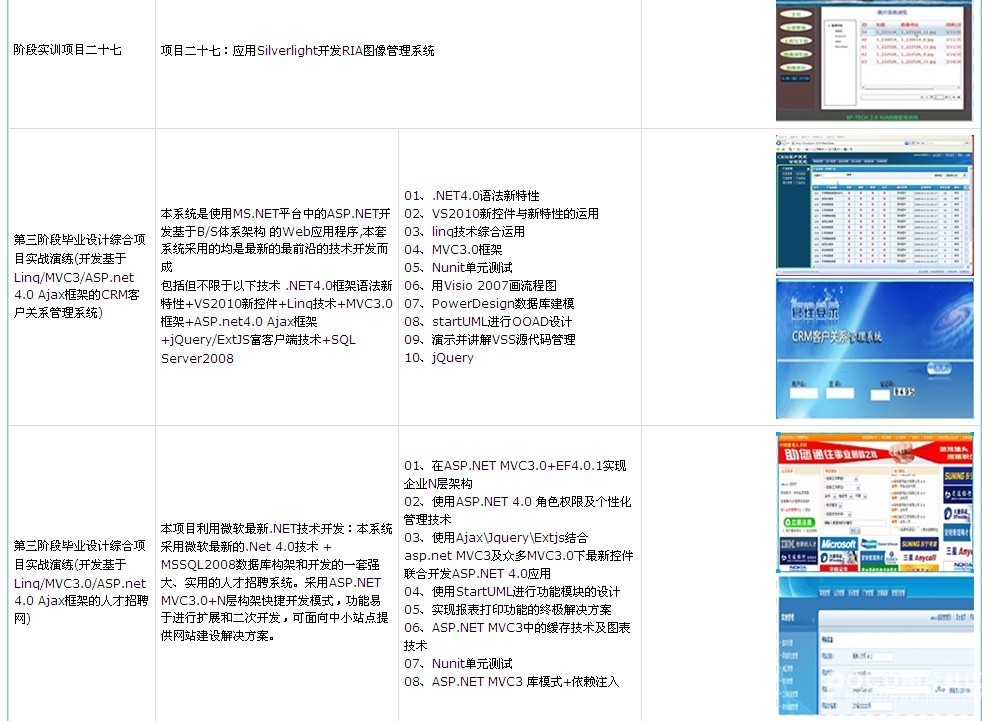This screenshot has width=994, height=721.
Task: Select item 07、PowerDesign数据库建模
Action: (x=489, y=303)
